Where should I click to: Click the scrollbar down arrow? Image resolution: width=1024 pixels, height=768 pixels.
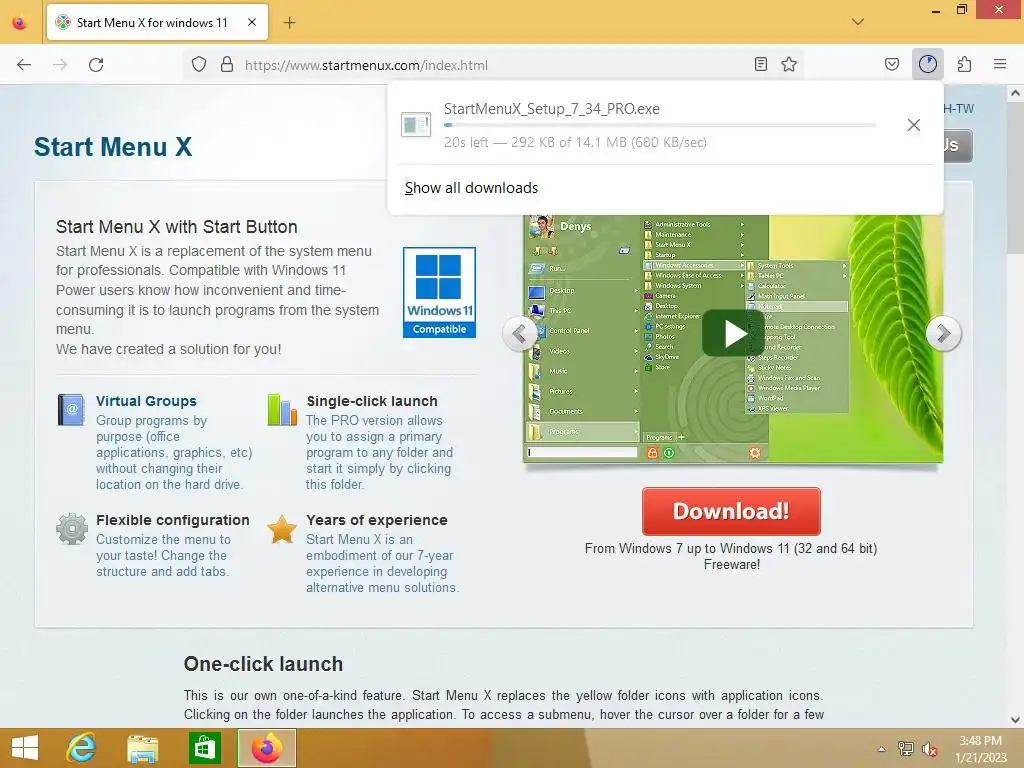click(x=1015, y=720)
